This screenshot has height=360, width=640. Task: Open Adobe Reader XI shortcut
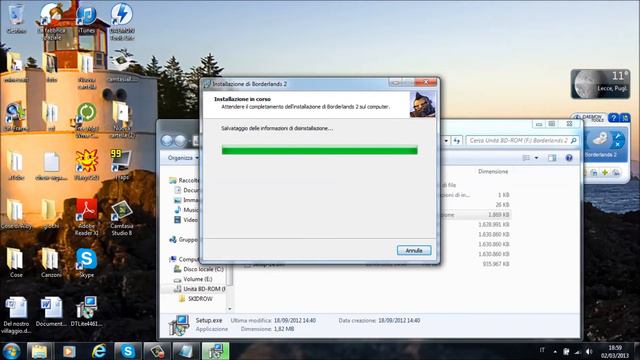coord(87,217)
